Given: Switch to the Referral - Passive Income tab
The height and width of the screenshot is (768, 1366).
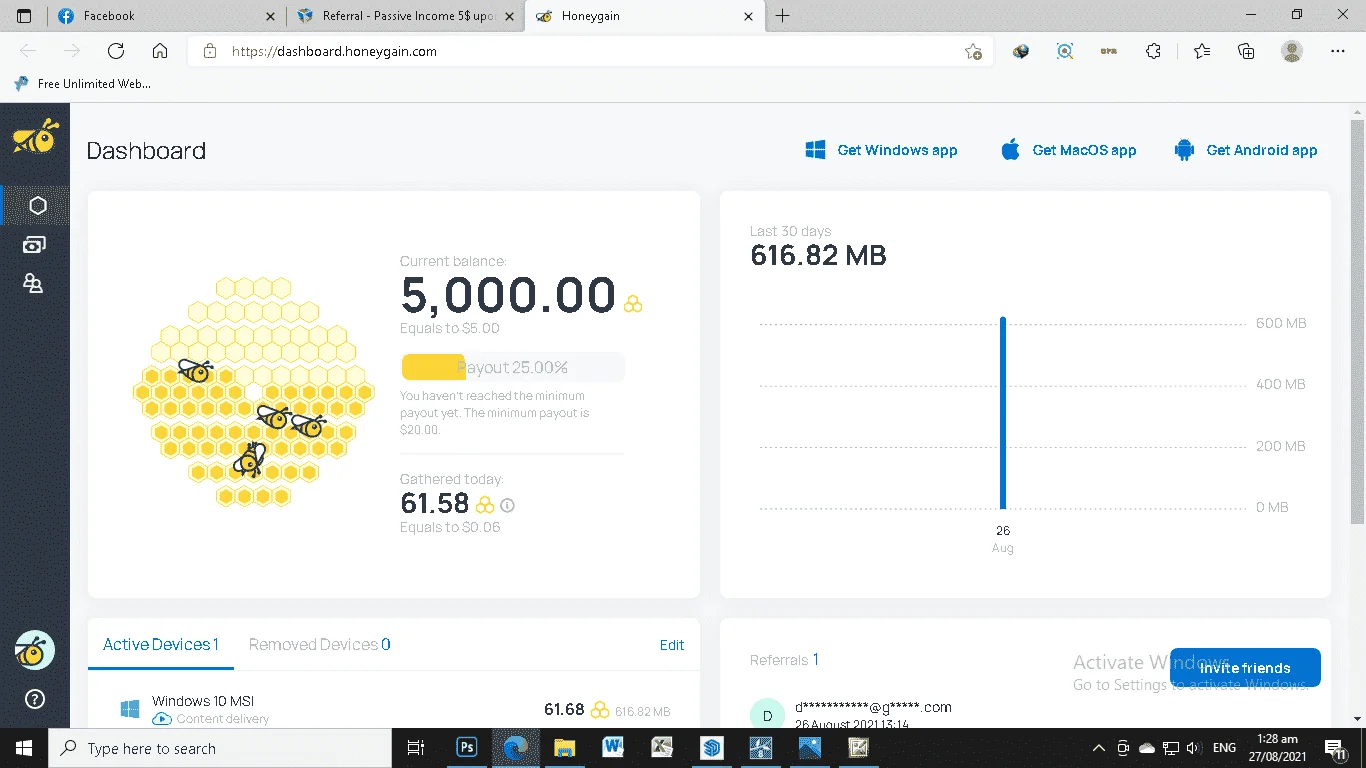Looking at the screenshot, I should coord(406,16).
